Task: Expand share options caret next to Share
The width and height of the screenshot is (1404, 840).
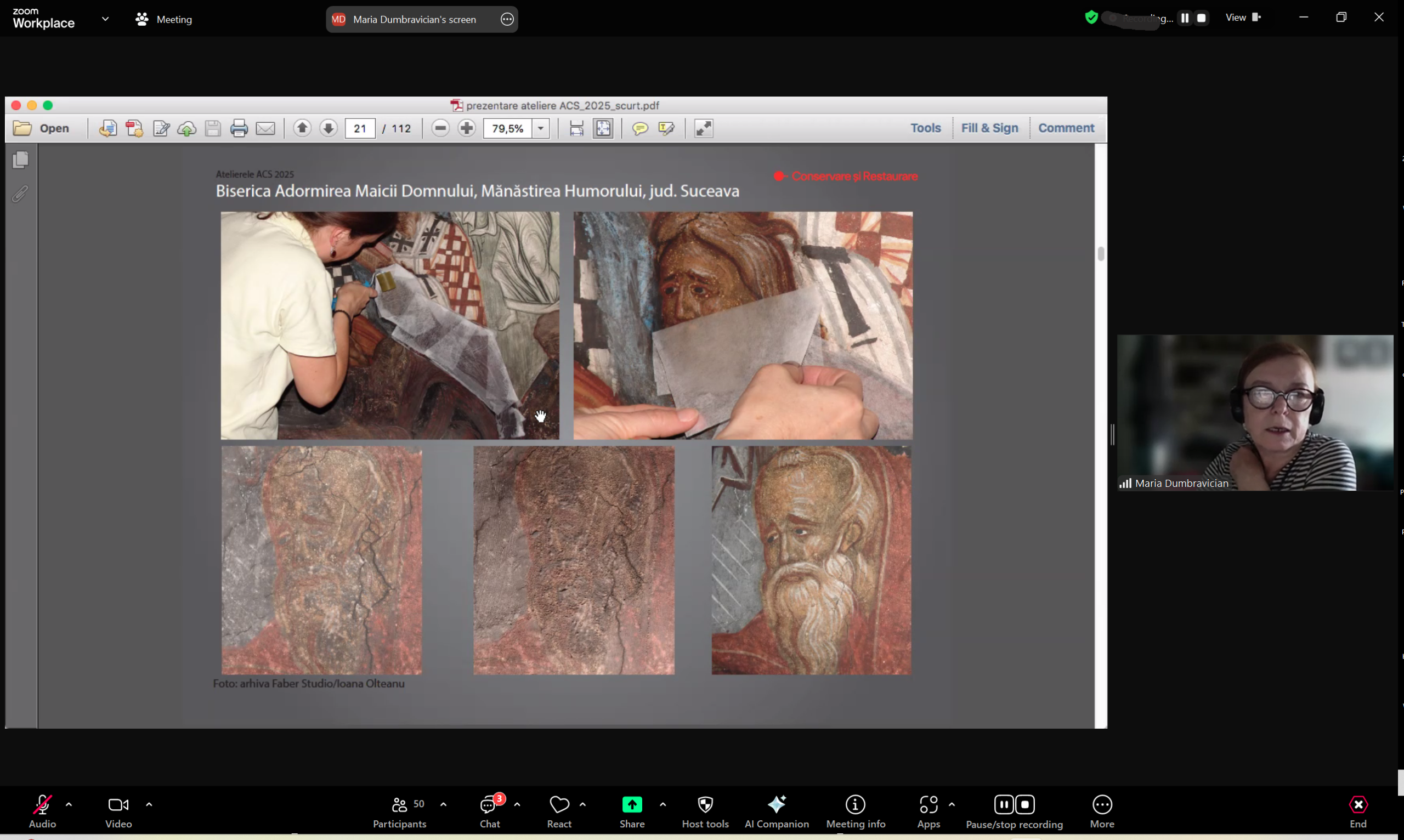Action: [x=663, y=804]
